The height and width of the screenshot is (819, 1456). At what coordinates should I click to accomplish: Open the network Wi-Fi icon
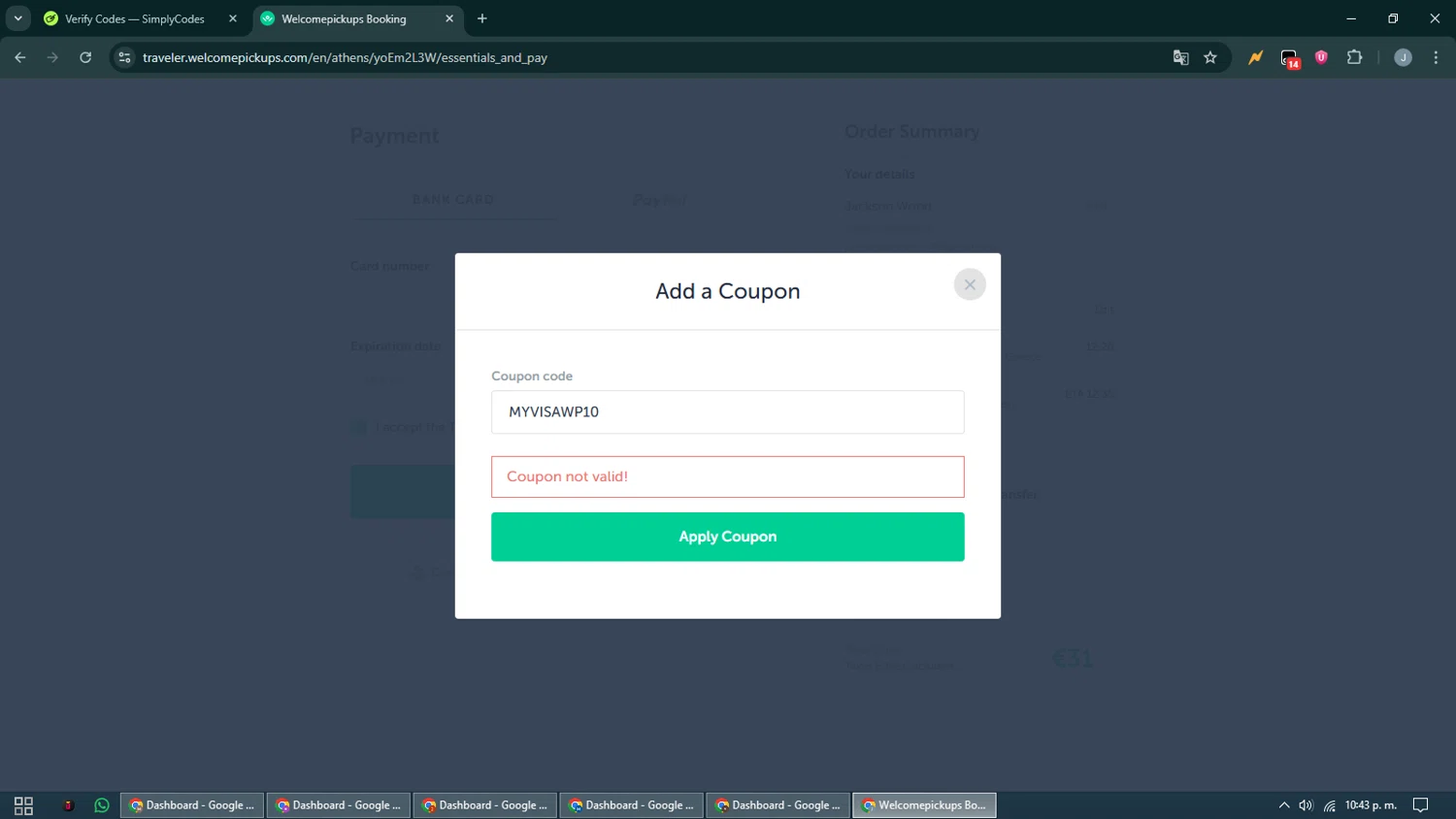(x=1330, y=805)
